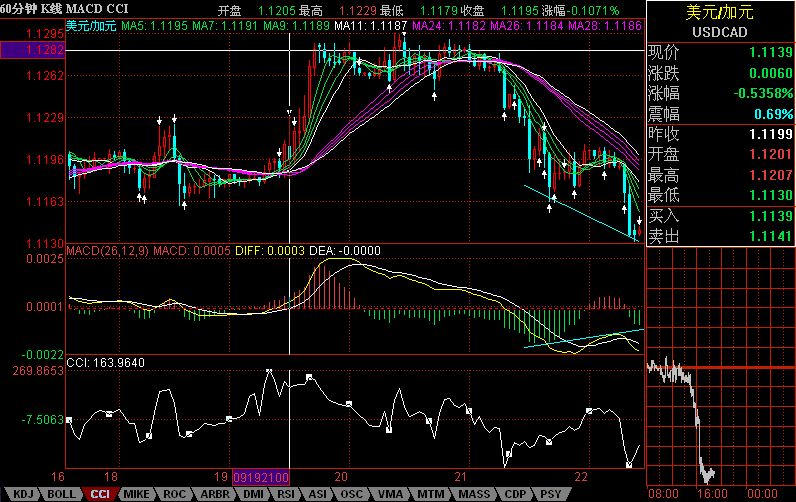Click the MA28: 1.1186 moving average label

click(x=605, y=25)
